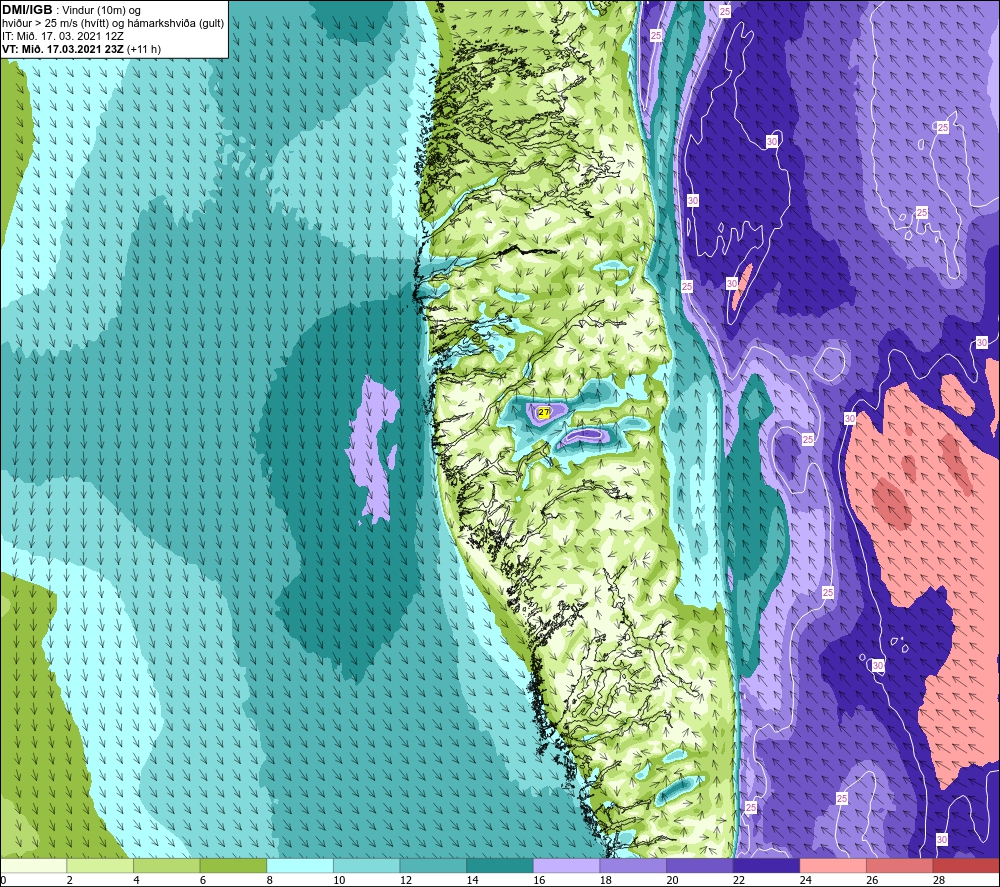Viewport: 1000px width, 887px height.
Task: Select legend scale value 24
Action: pos(805,880)
